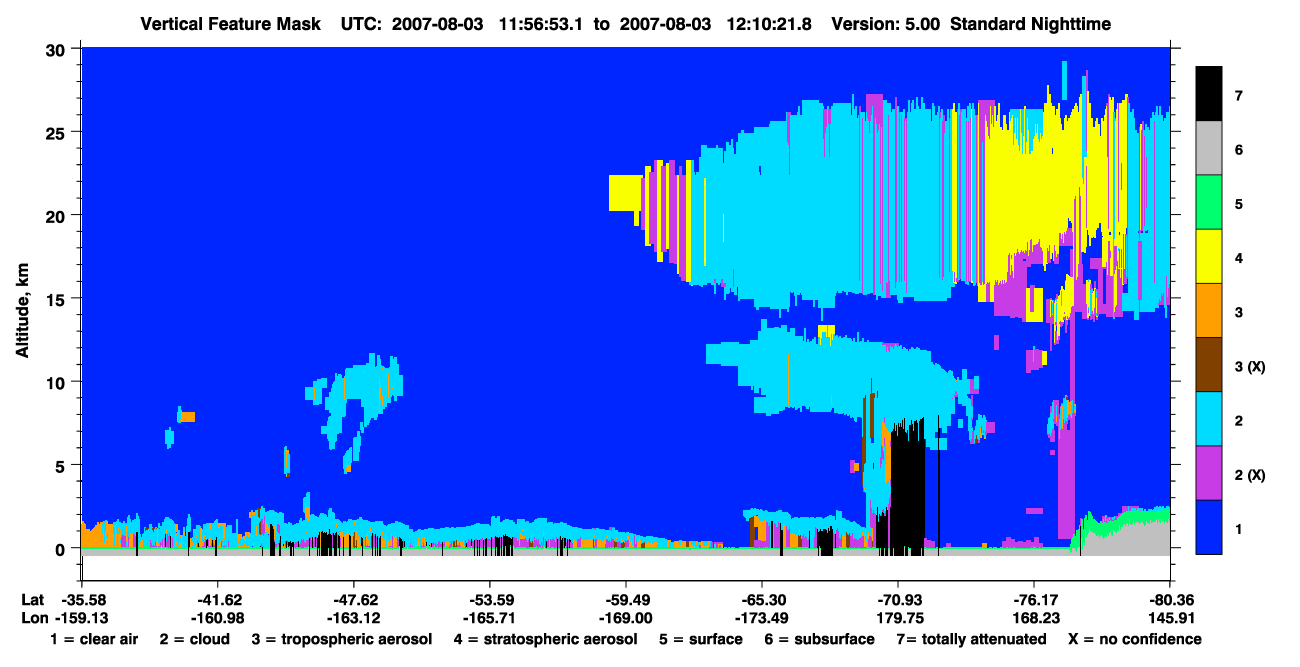Pick the brown legend swatch labeled 3 (X)

click(x=1209, y=365)
